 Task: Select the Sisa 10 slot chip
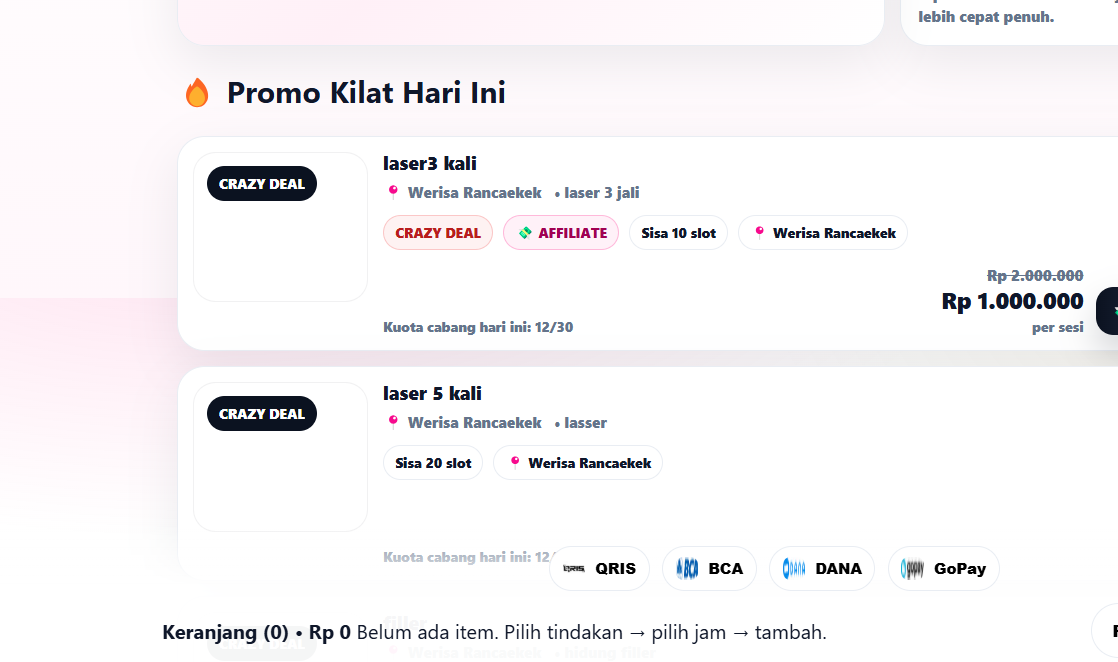click(x=678, y=233)
